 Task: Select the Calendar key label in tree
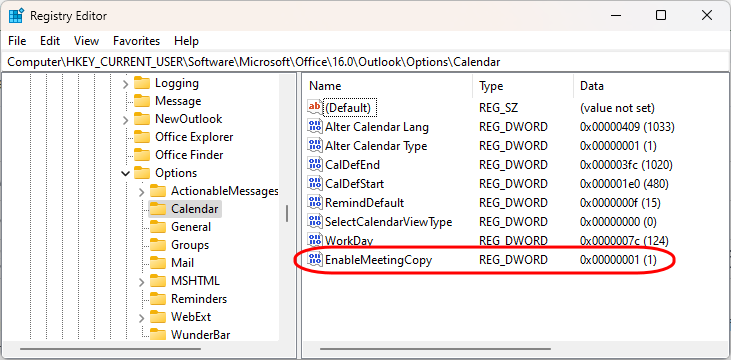(x=194, y=209)
